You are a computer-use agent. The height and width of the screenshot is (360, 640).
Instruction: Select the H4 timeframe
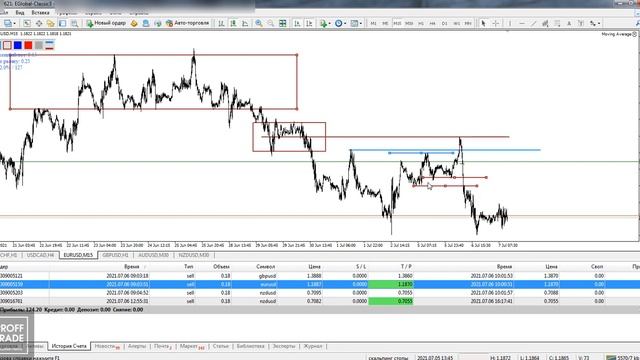point(432,23)
